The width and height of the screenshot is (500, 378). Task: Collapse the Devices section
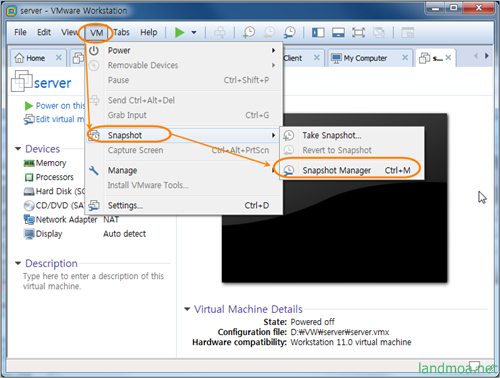pos(18,149)
